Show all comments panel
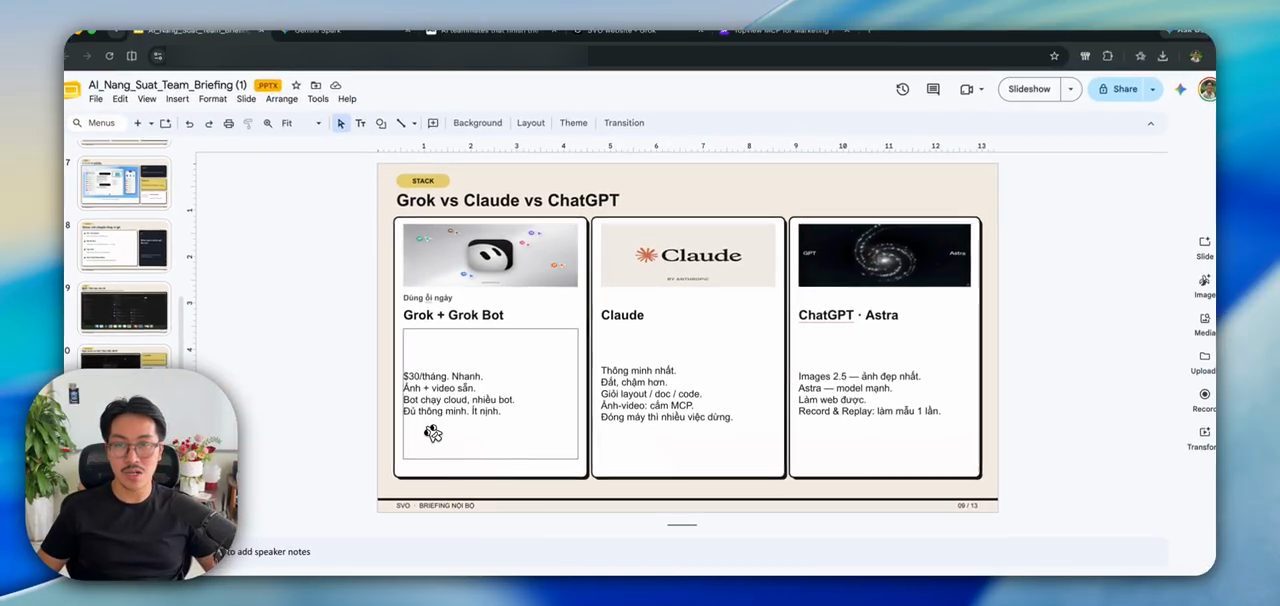This screenshot has height=606, width=1280. (933, 89)
